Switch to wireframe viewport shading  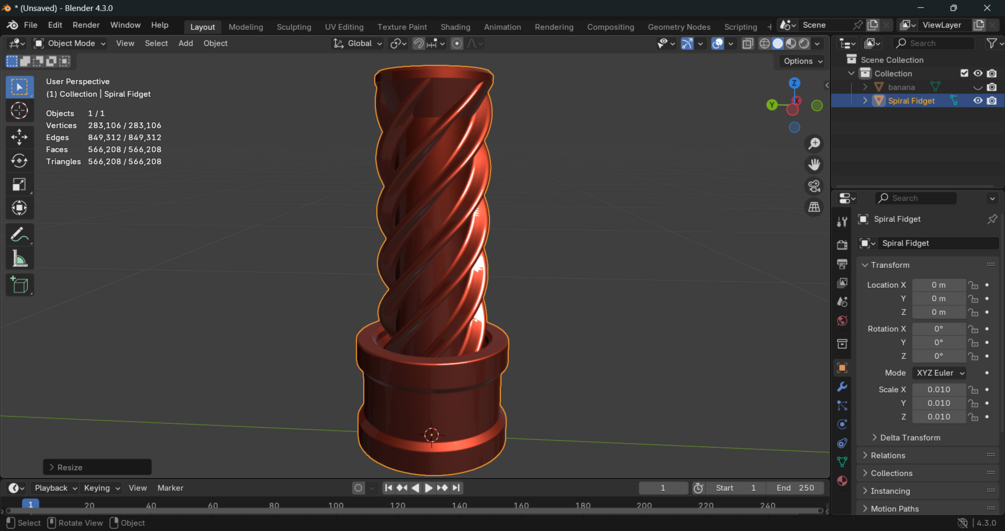pyautogui.click(x=764, y=44)
